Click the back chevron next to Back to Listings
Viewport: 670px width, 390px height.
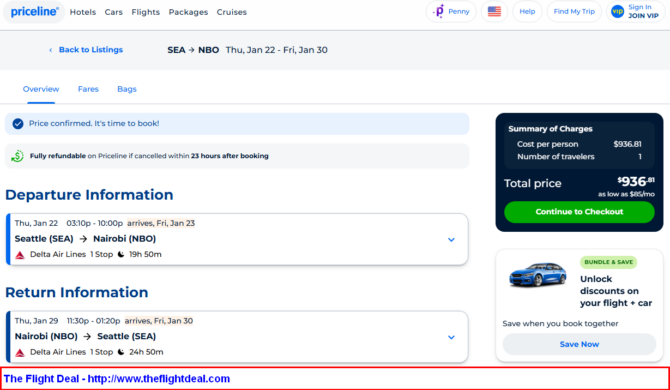(50, 50)
